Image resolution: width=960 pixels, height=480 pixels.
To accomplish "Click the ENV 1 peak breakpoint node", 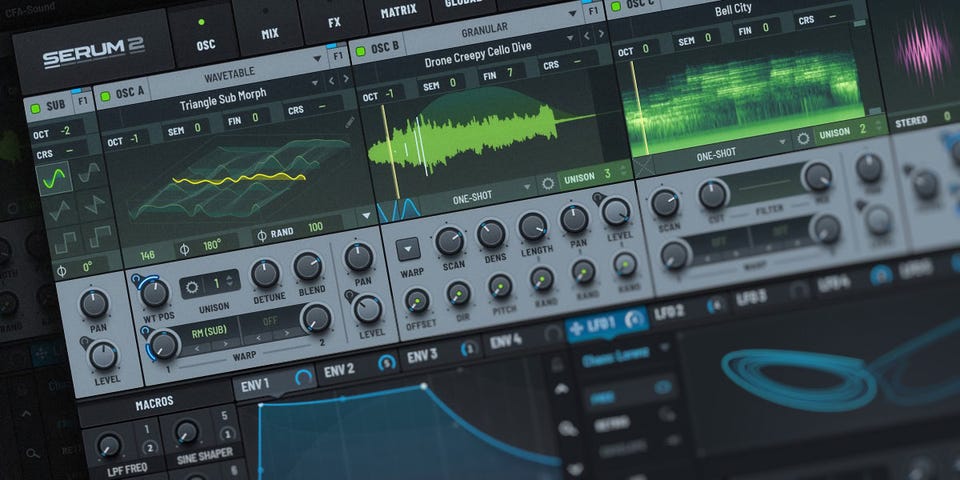I will [x=423, y=386].
